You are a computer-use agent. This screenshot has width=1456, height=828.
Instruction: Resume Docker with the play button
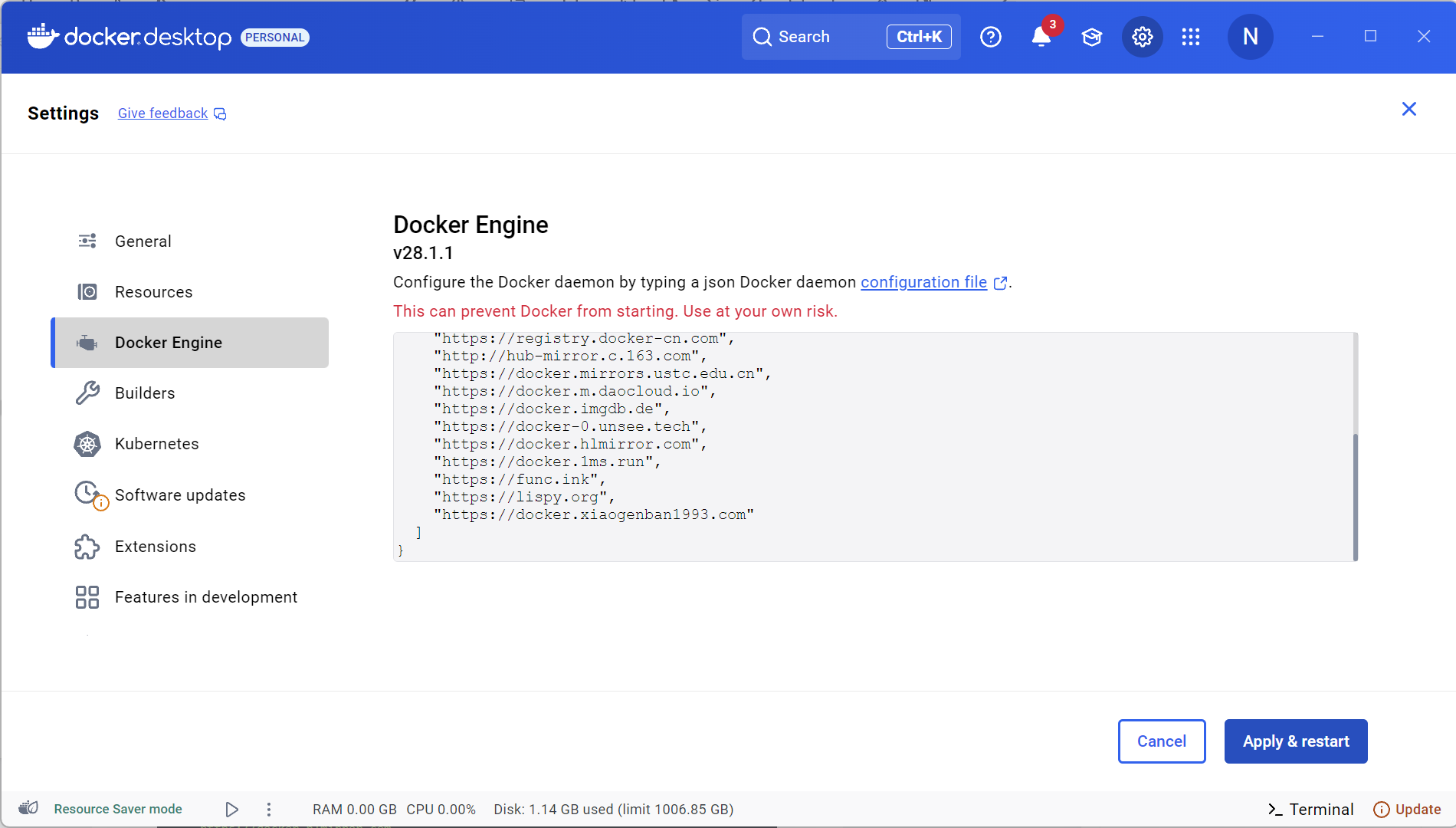tap(231, 809)
